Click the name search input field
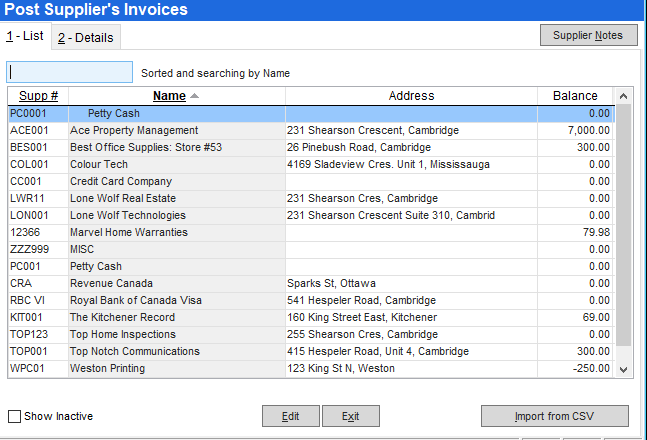This screenshot has height=440, width=647. point(70,72)
